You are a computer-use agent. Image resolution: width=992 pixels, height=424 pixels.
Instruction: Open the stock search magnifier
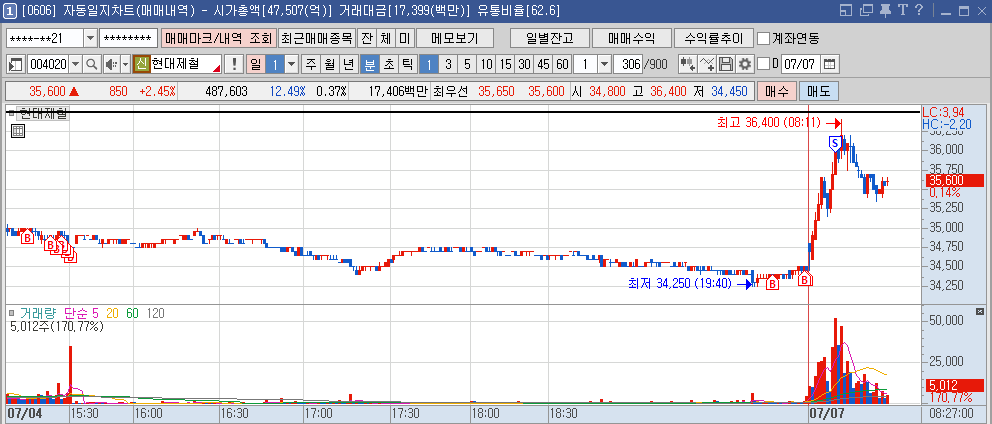(x=92, y=64)
